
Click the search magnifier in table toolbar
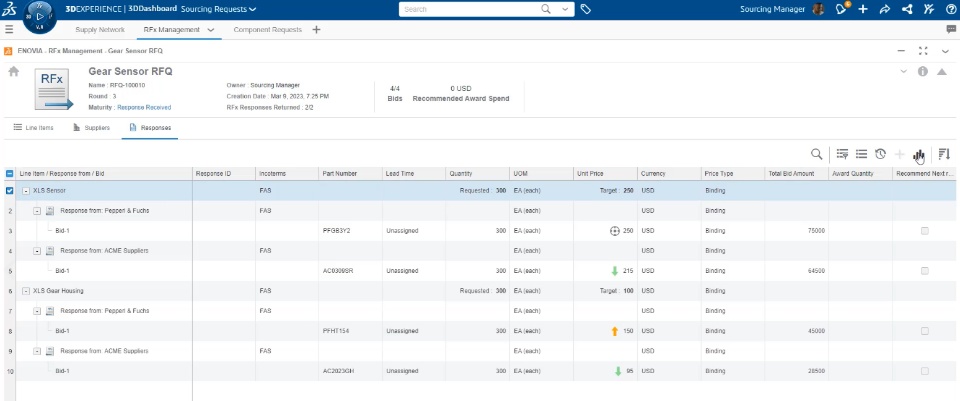(x=817, y=154)
